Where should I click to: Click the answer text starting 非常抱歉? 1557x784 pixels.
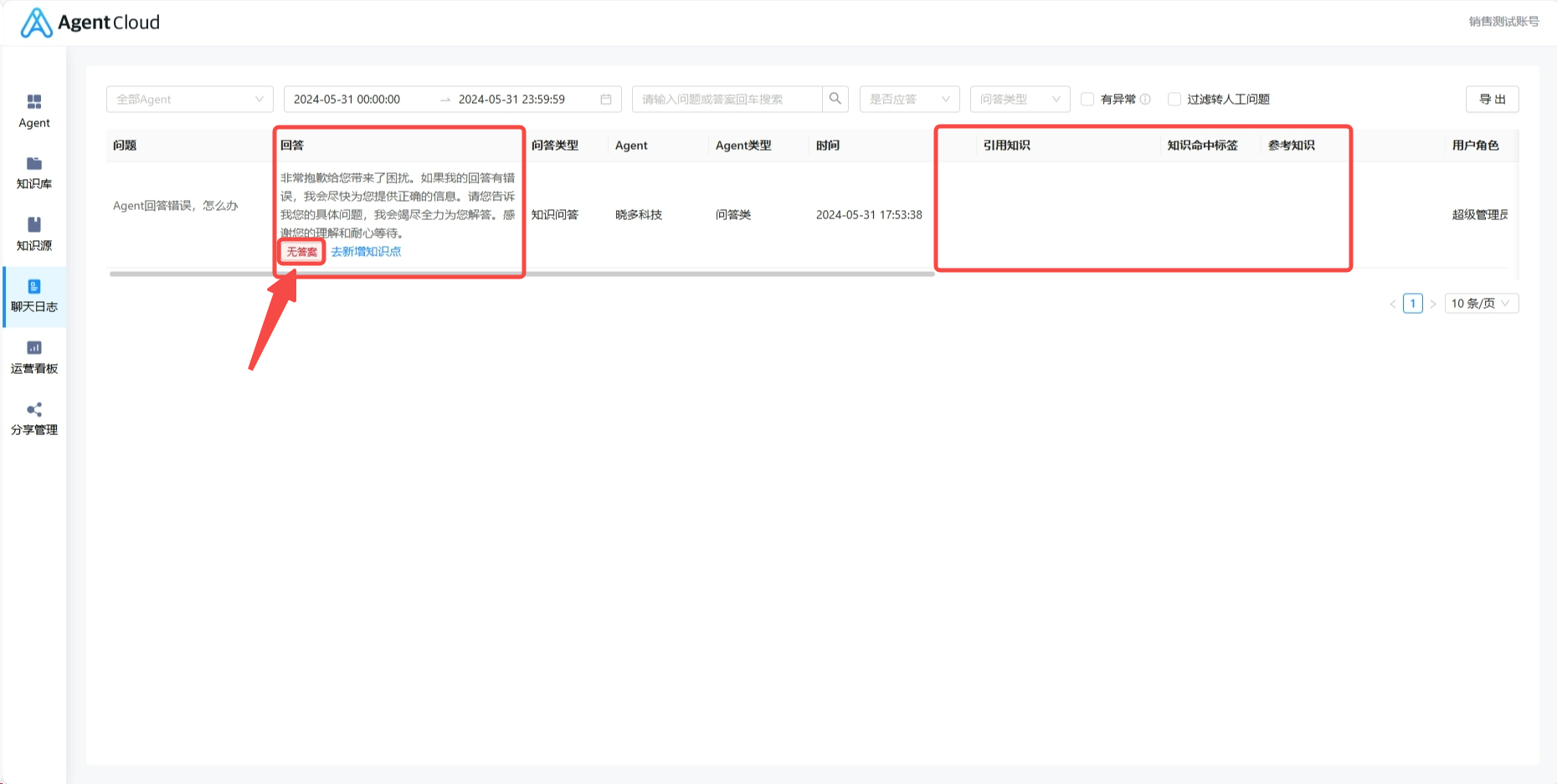coord(398,205)
